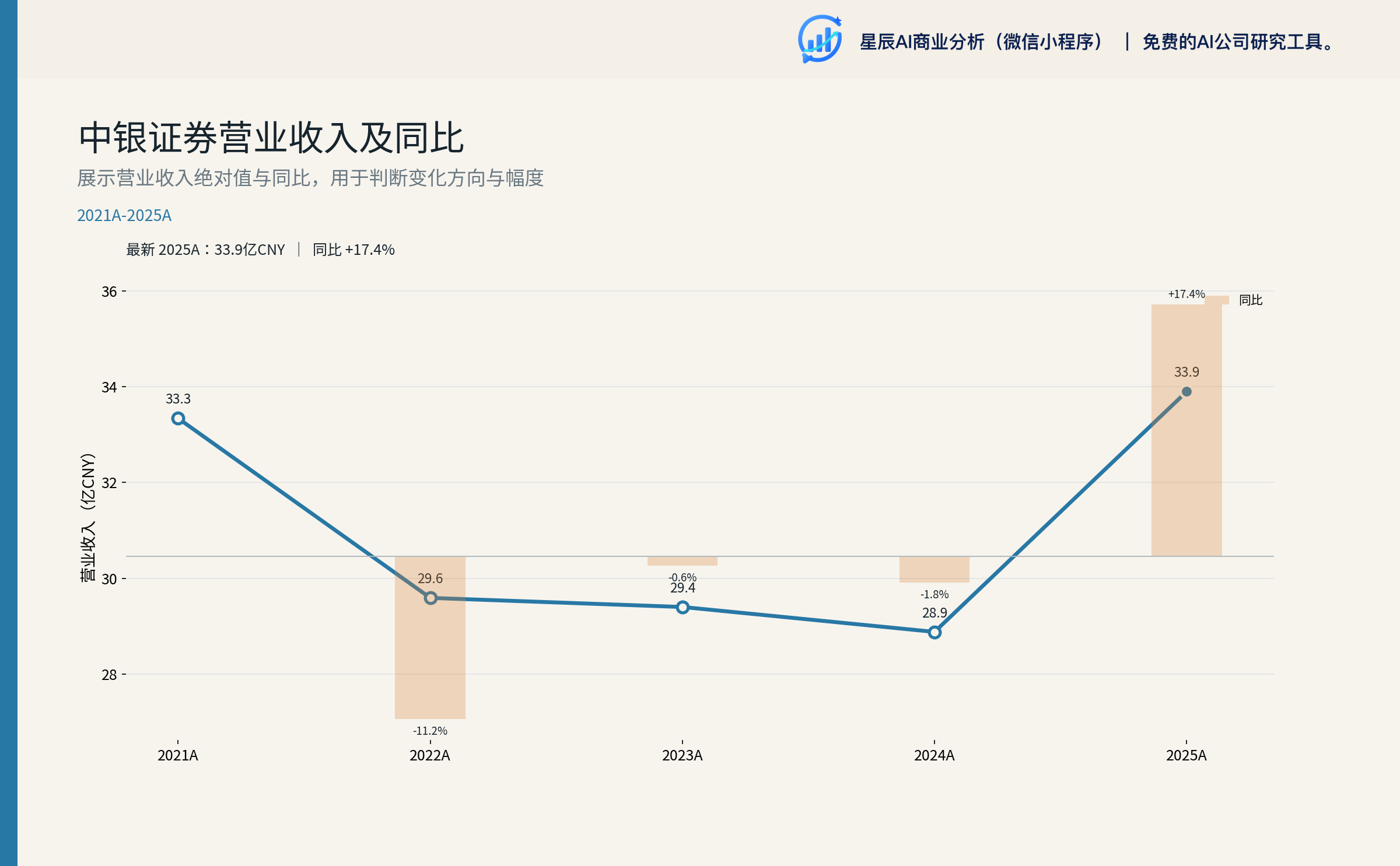Image resolution: width=1400 pixels, height=866 pixels.
Task: Click the 29.4 value label
Action: click(x=683, y=588)
